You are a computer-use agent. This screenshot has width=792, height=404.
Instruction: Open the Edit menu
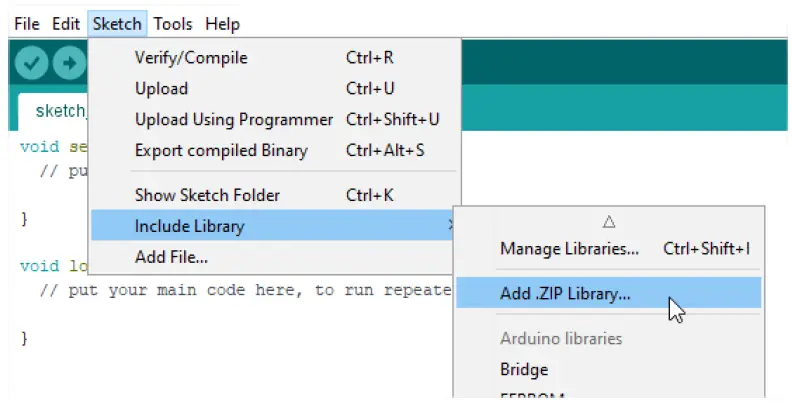pos(66,23)
